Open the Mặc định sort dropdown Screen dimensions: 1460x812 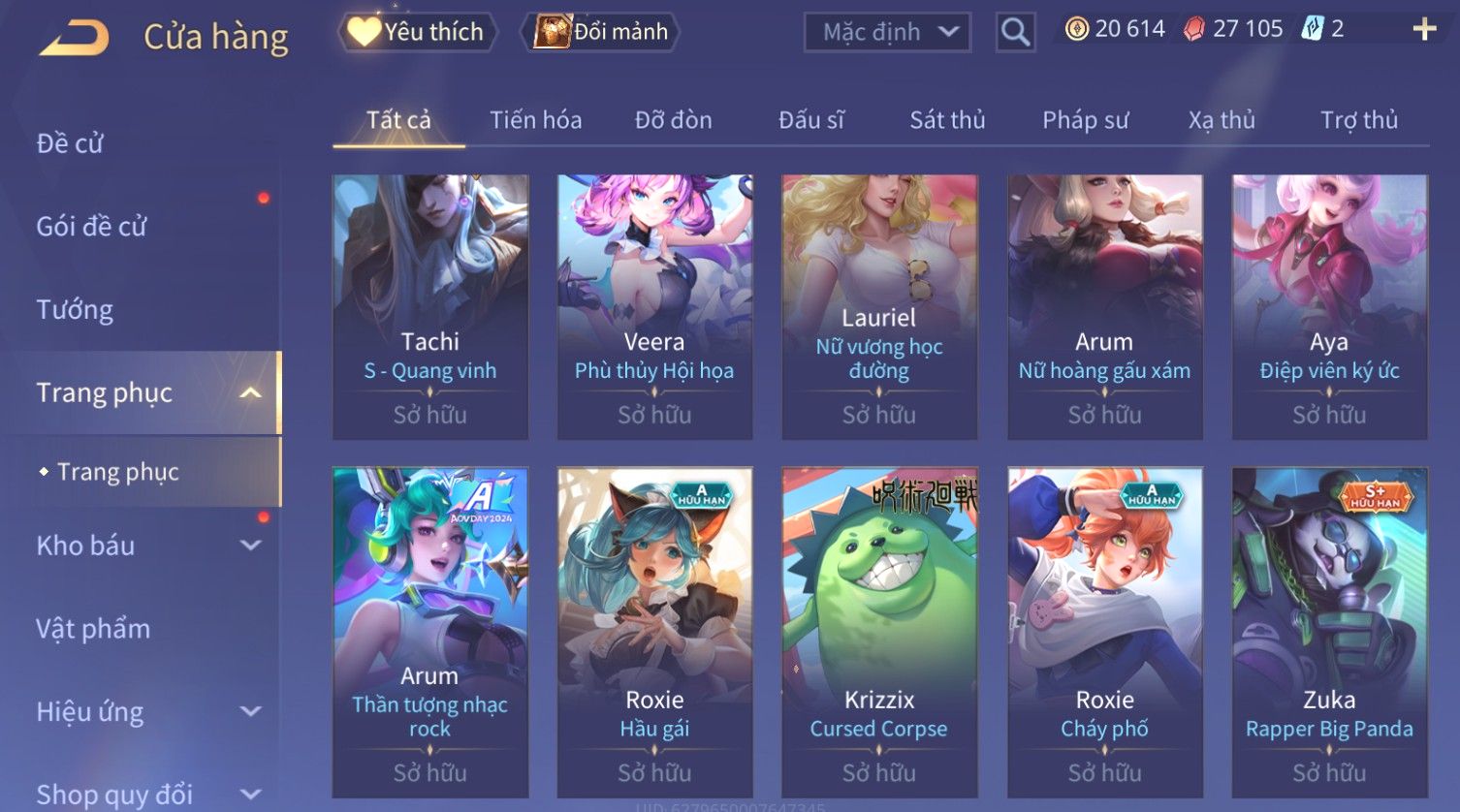coord(886,33)
